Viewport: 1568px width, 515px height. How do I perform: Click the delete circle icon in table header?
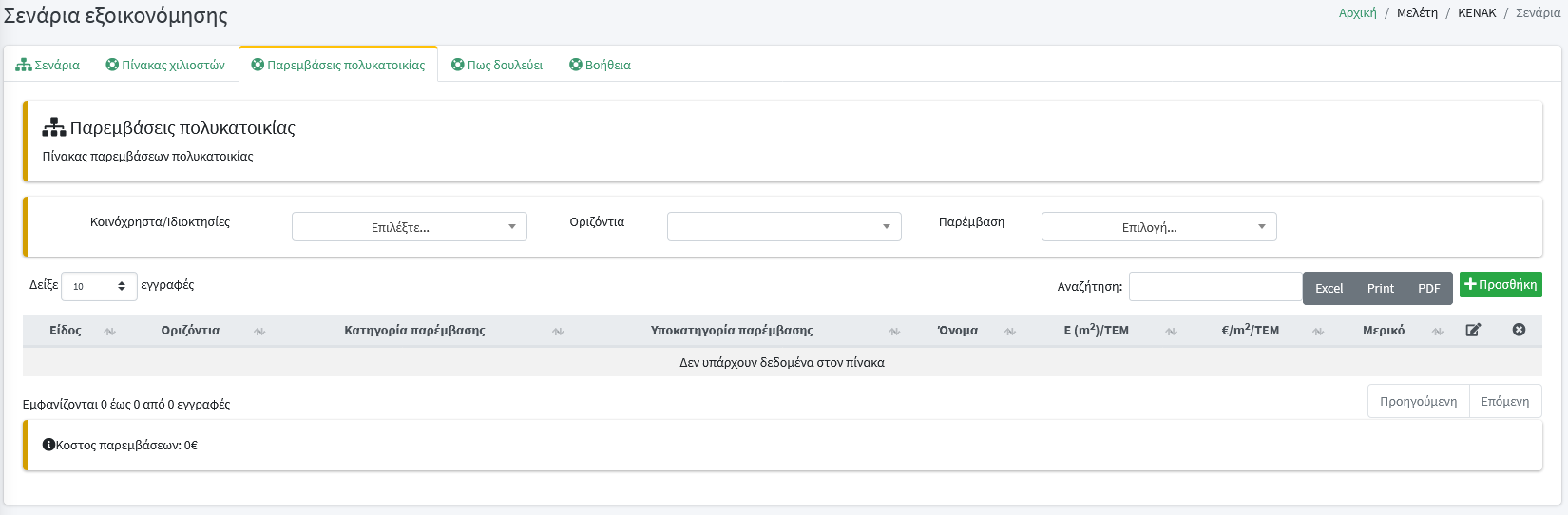point(1519,330)
